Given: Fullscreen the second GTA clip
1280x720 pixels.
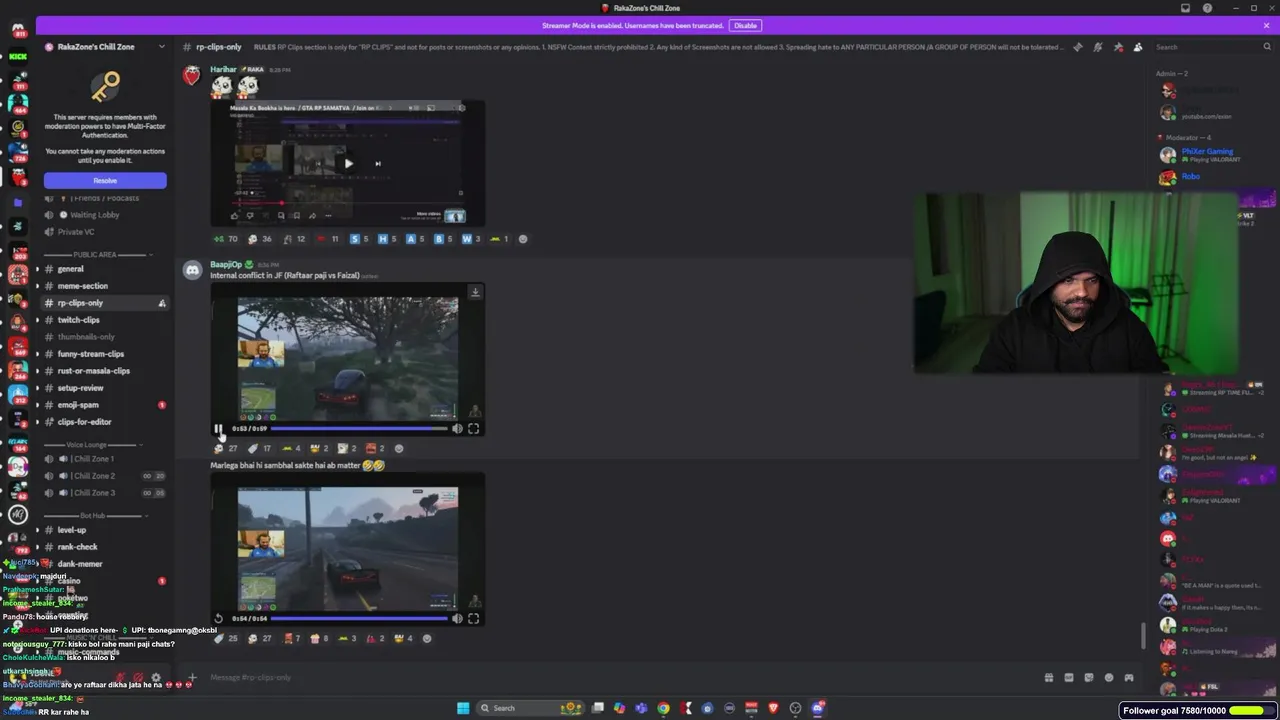Looking at the screenshot, I should click(473, 618).
